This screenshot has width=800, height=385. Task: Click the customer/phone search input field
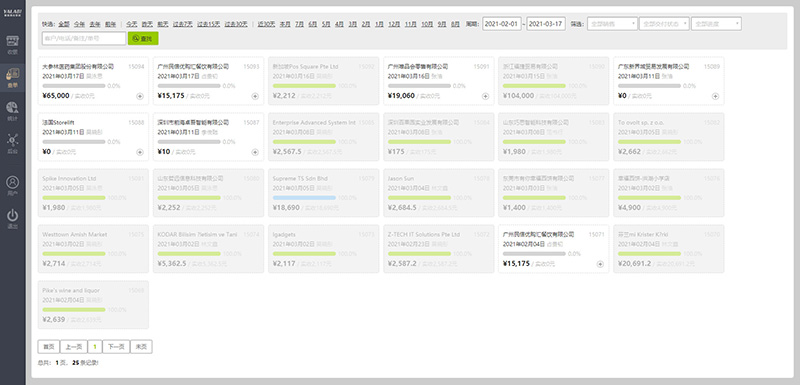click(x=84, y=38)
